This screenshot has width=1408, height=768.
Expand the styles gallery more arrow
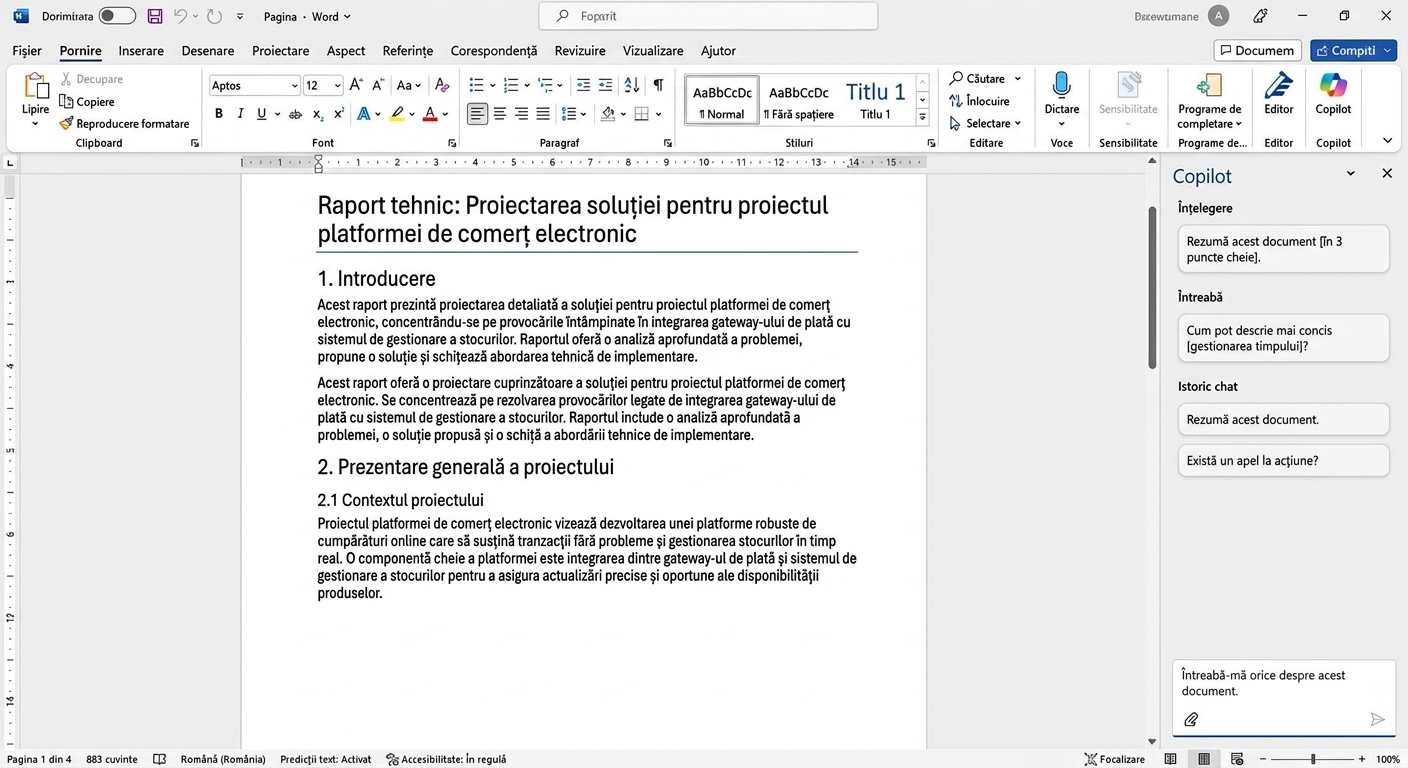pyautogui.click(x=923, y=118)
